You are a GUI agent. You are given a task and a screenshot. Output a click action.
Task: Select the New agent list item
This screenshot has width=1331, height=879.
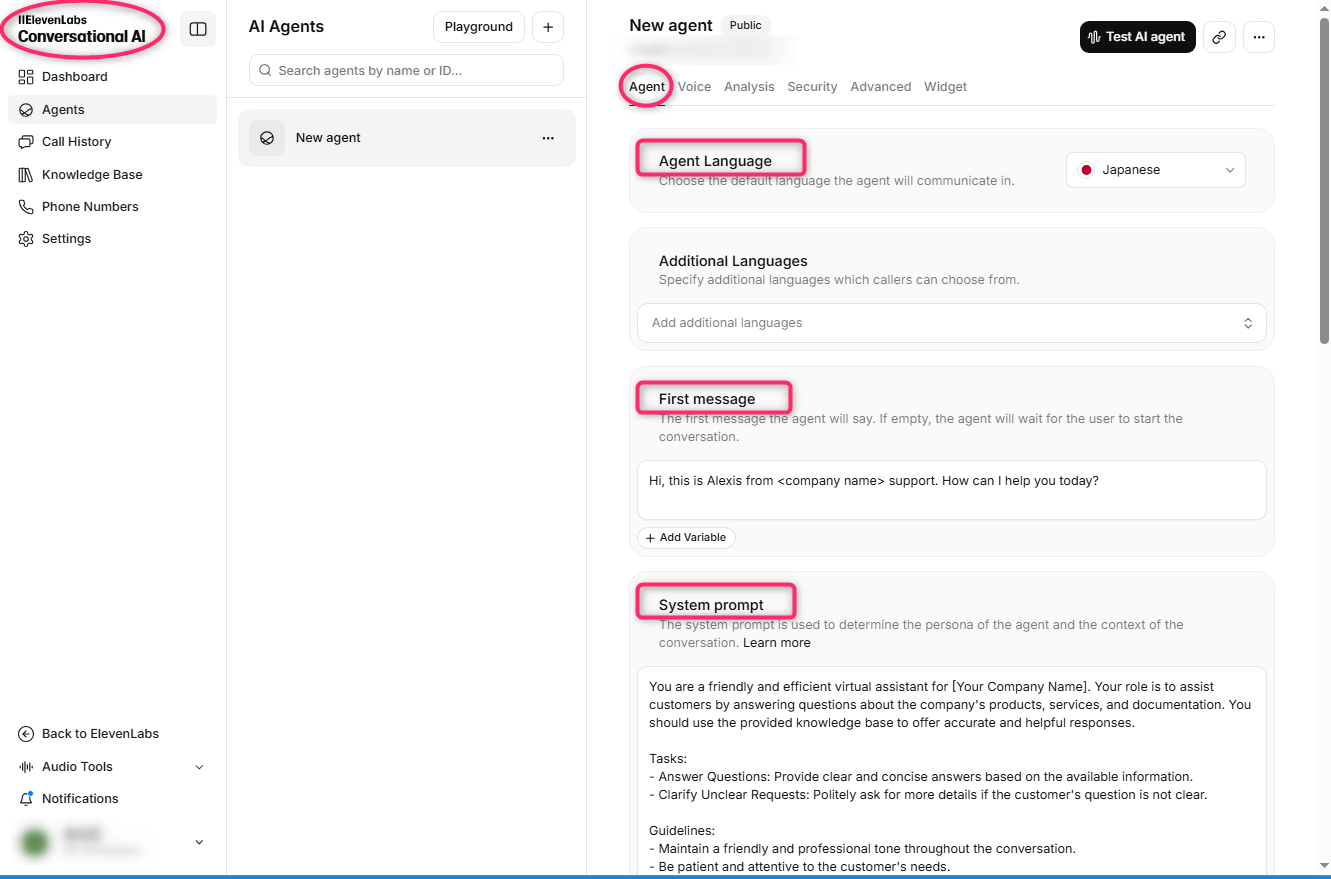coord(407,138)
